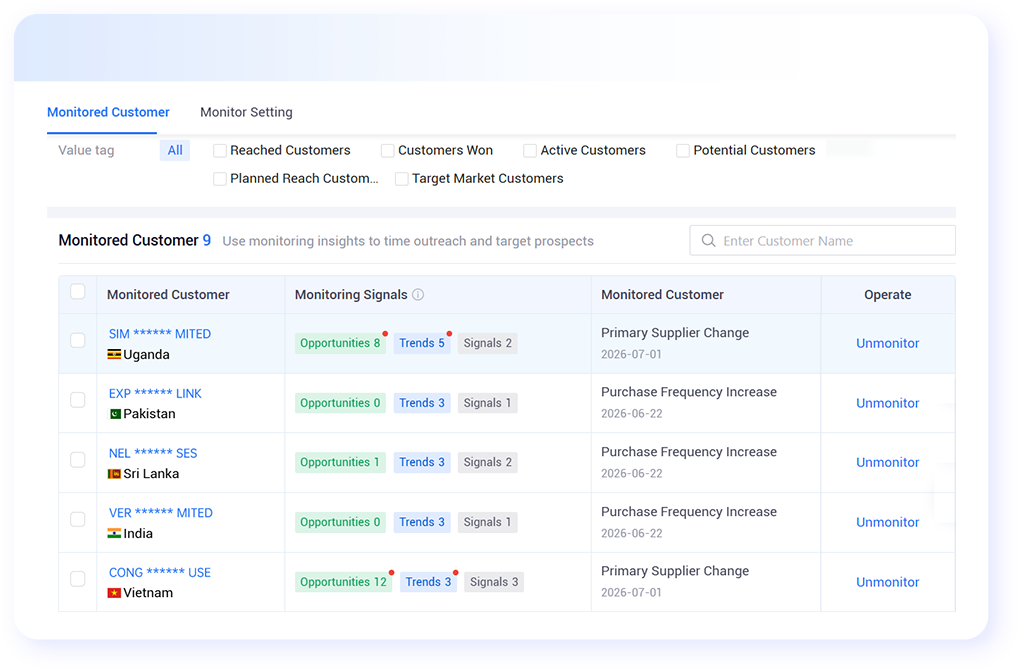Unmonitor the CONG ****** USE customer

(x=887, y=583)
